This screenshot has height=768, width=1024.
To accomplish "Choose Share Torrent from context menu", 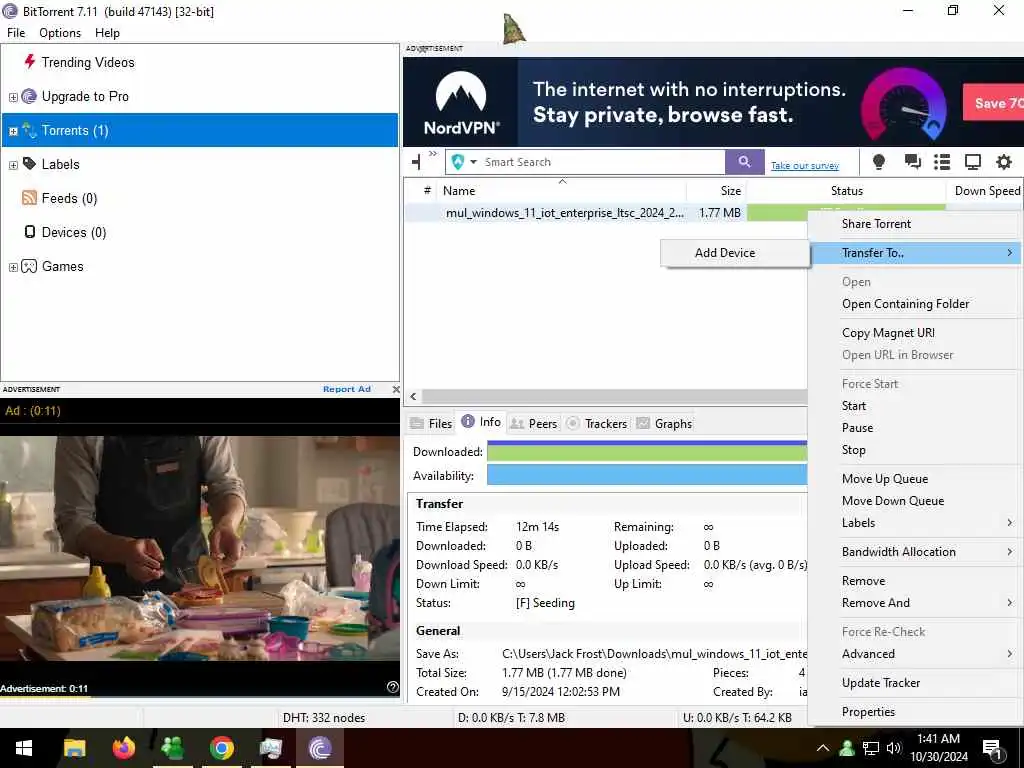I will coord(915,223).
